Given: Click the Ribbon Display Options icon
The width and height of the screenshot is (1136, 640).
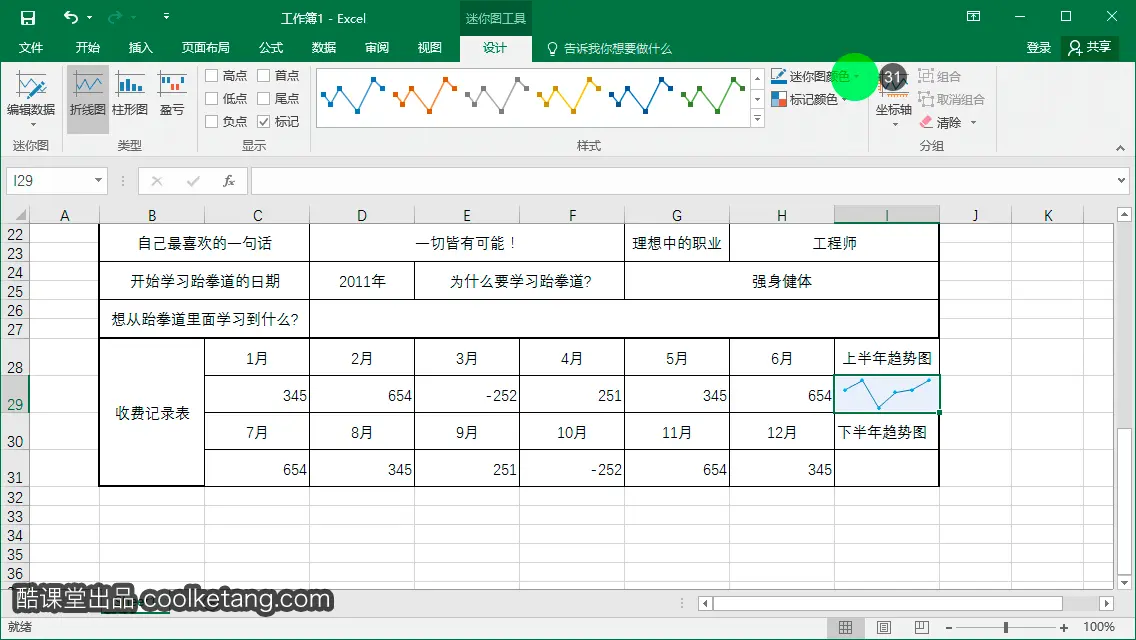Looking at the screenshot, I should tap(973, 17).
